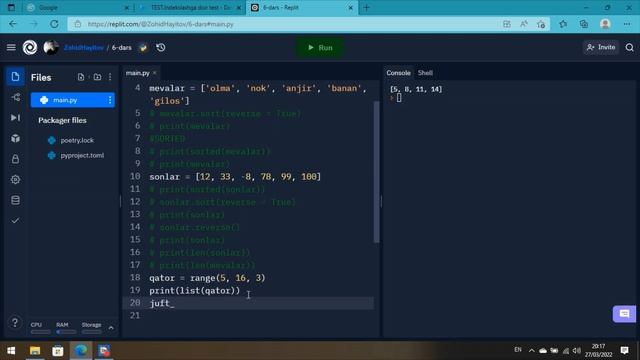Open the Help question mark icon
The width and height of the screenshot is (640, 360).
click(15, 322)
